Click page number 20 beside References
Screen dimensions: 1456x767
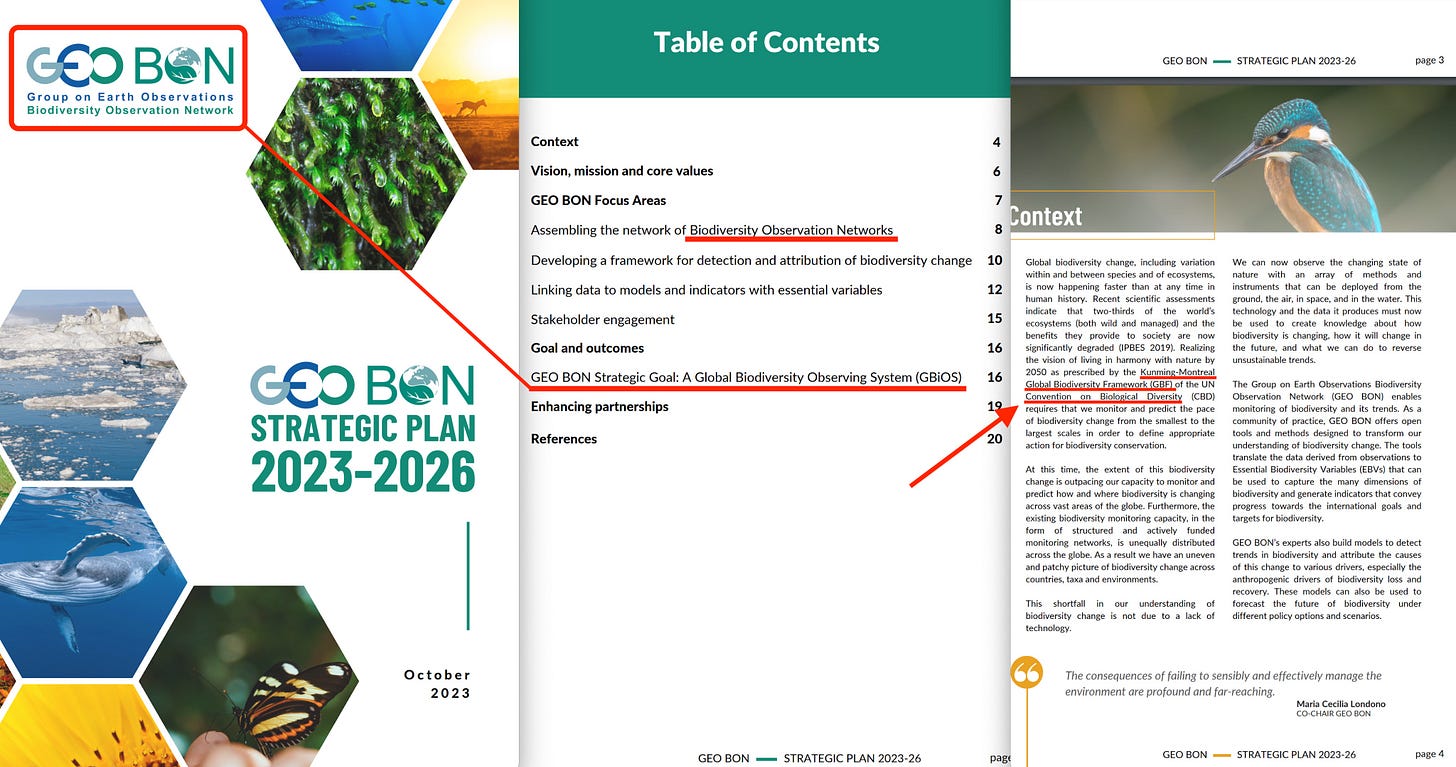click(x=994, y=439)
